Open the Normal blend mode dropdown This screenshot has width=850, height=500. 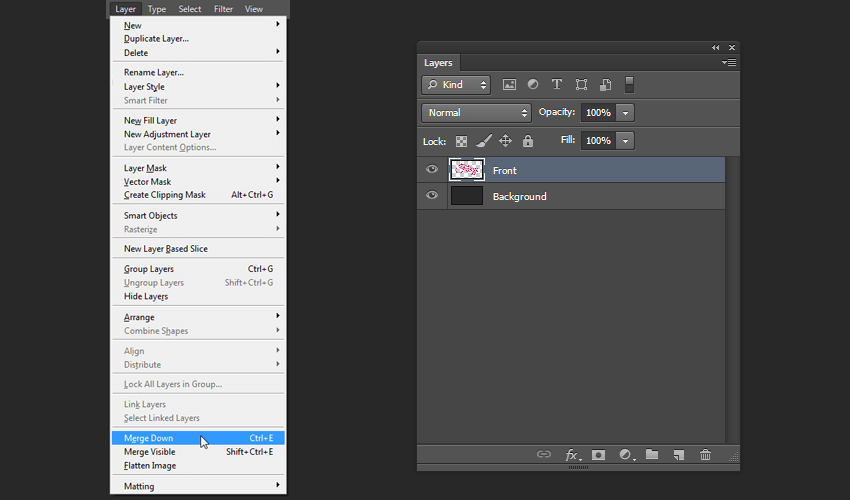(x=476, y=113)
